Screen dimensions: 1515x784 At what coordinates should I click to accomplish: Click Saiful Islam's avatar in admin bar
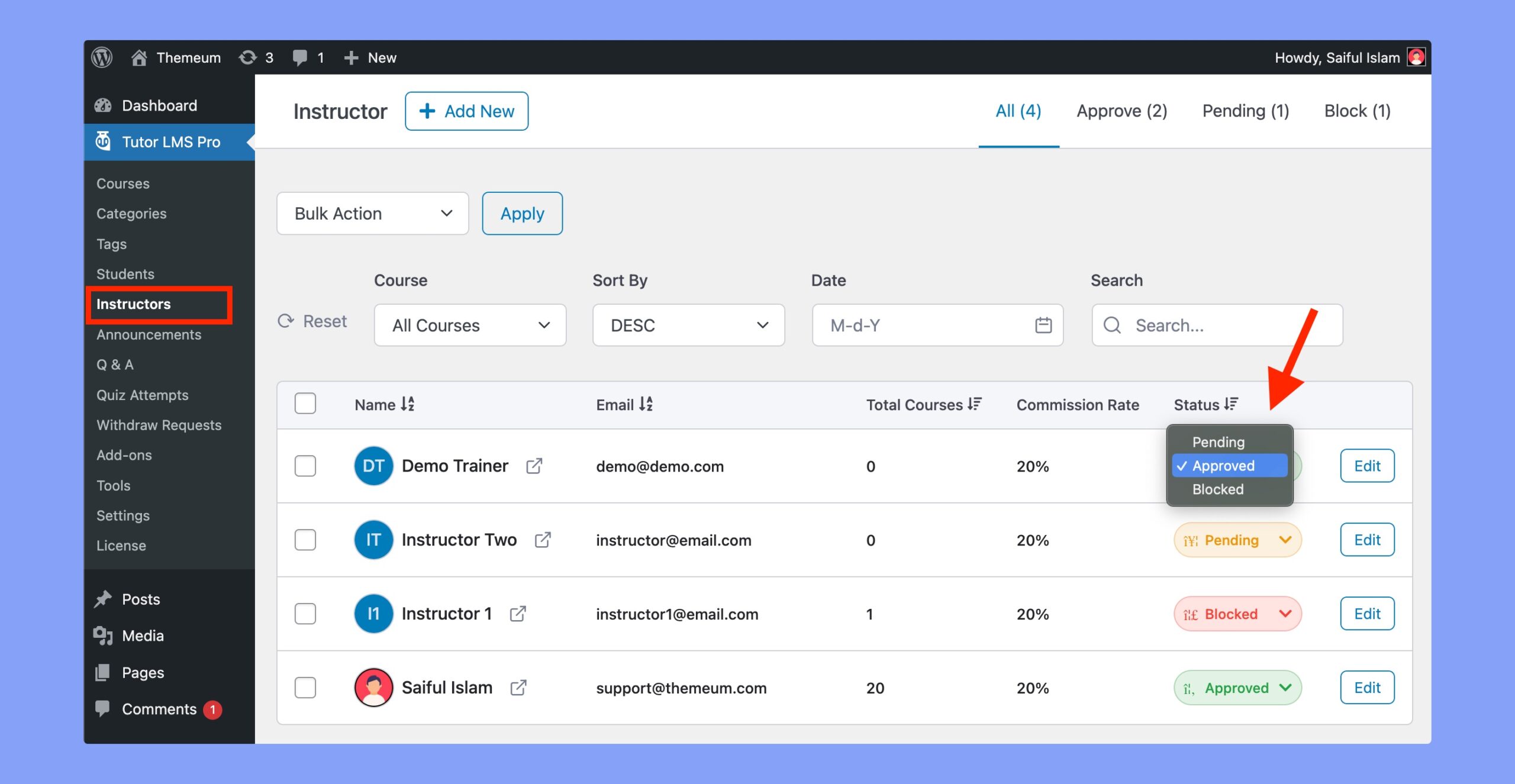pos(1416,57)
